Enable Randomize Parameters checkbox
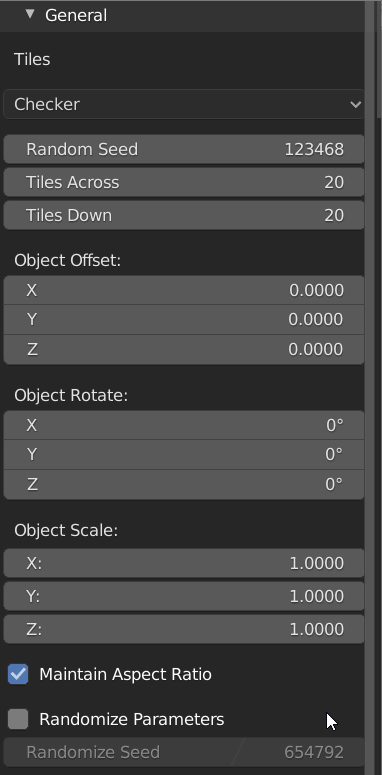 click(18, 719)
